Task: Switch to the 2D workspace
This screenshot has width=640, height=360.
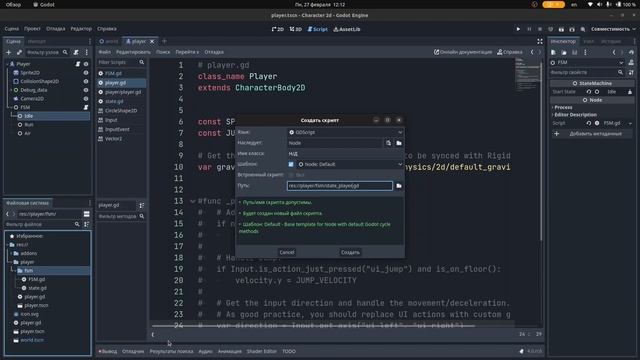Action: (278, 29)
